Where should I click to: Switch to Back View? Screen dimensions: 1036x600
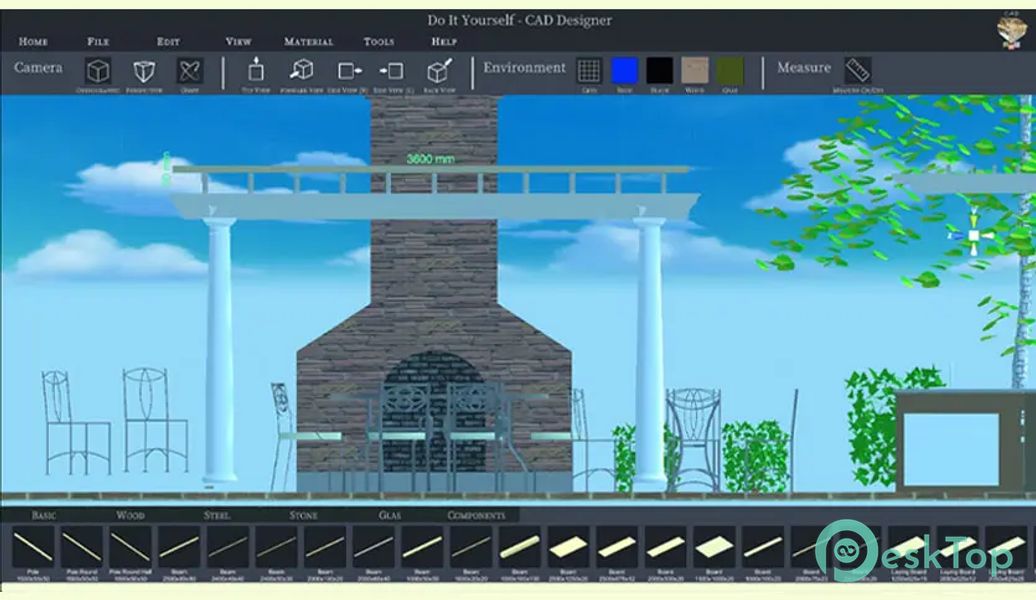tap(439, 71)
